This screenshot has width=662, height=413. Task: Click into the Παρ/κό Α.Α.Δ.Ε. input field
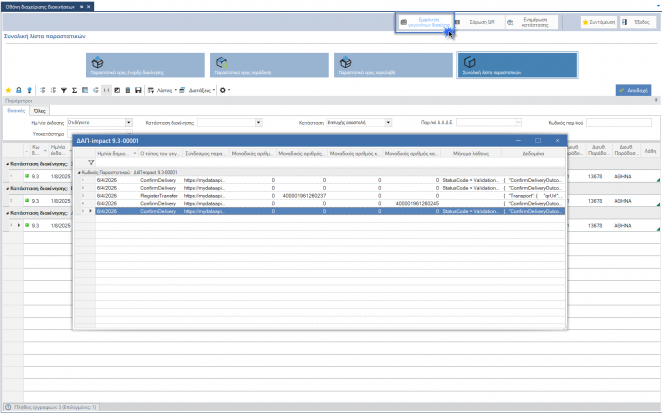coord(486,122)
